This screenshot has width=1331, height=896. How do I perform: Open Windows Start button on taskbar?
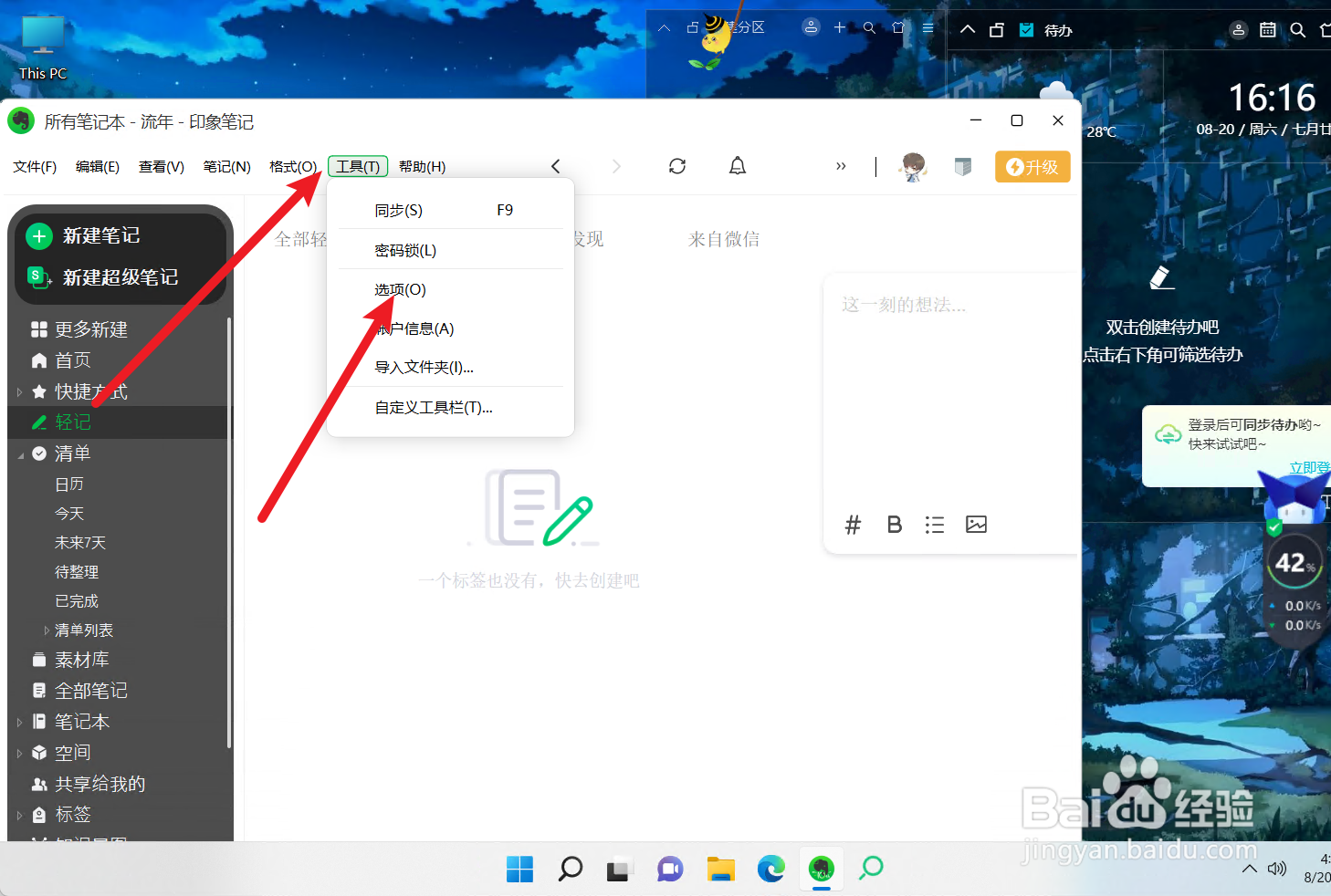[x=519, y=869]
